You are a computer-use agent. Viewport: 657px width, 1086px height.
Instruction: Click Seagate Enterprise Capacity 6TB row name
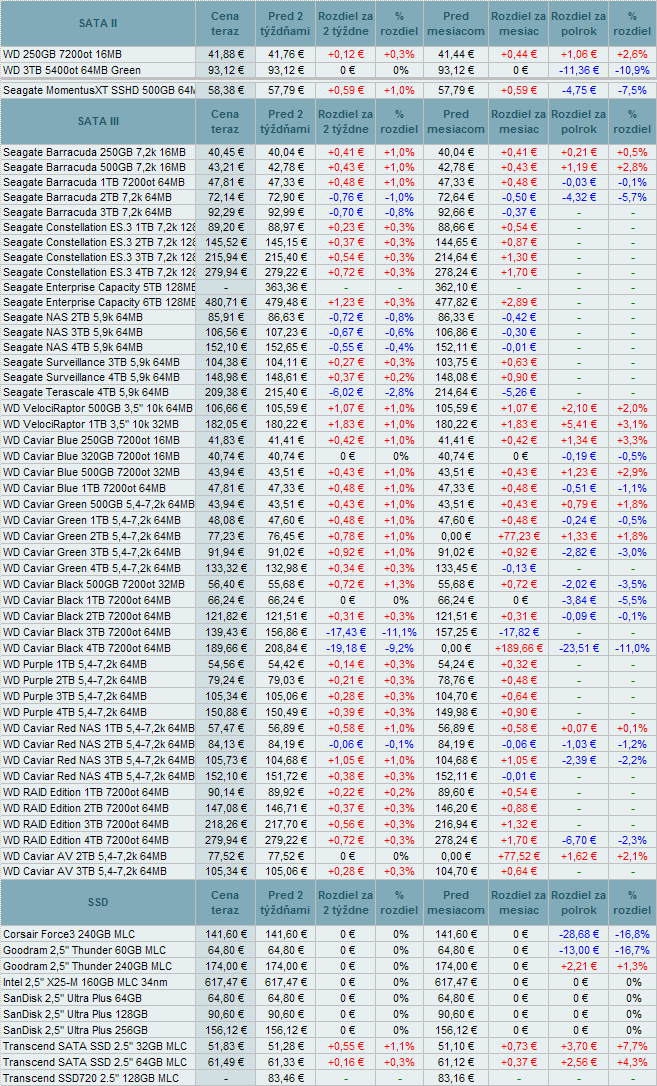(x=98, y=302)
